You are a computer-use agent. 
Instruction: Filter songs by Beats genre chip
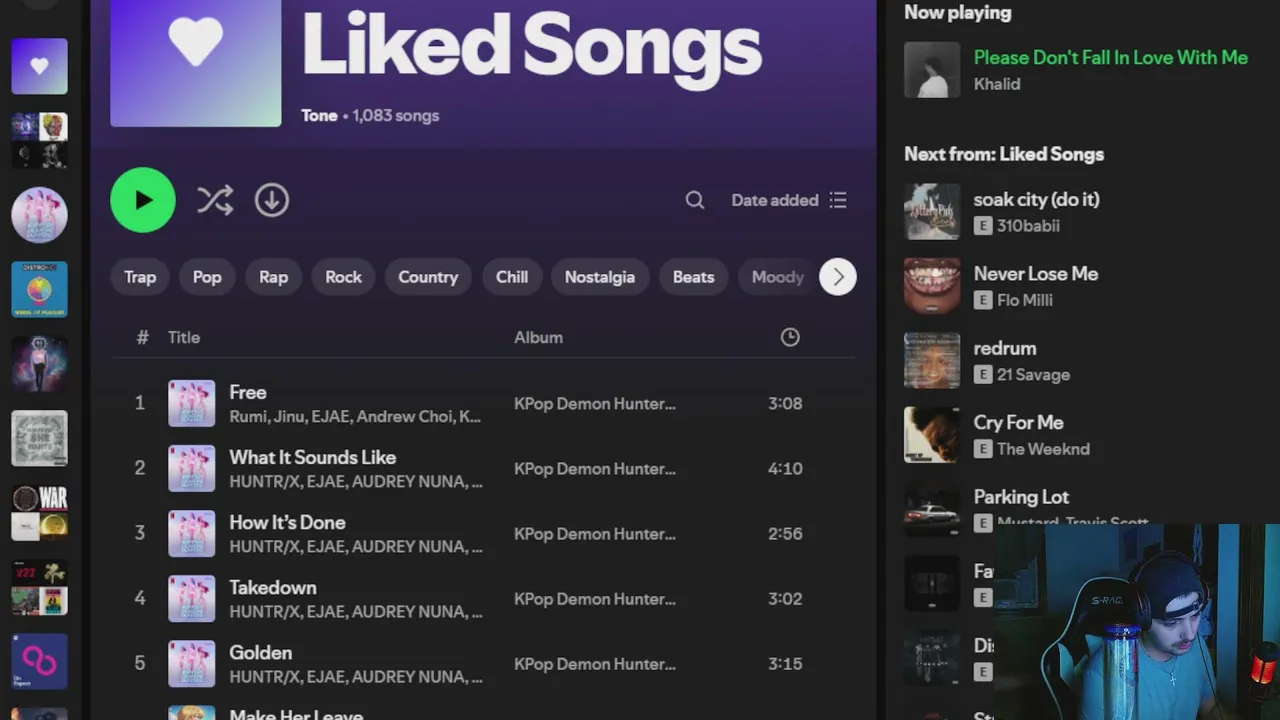(693, 277)
